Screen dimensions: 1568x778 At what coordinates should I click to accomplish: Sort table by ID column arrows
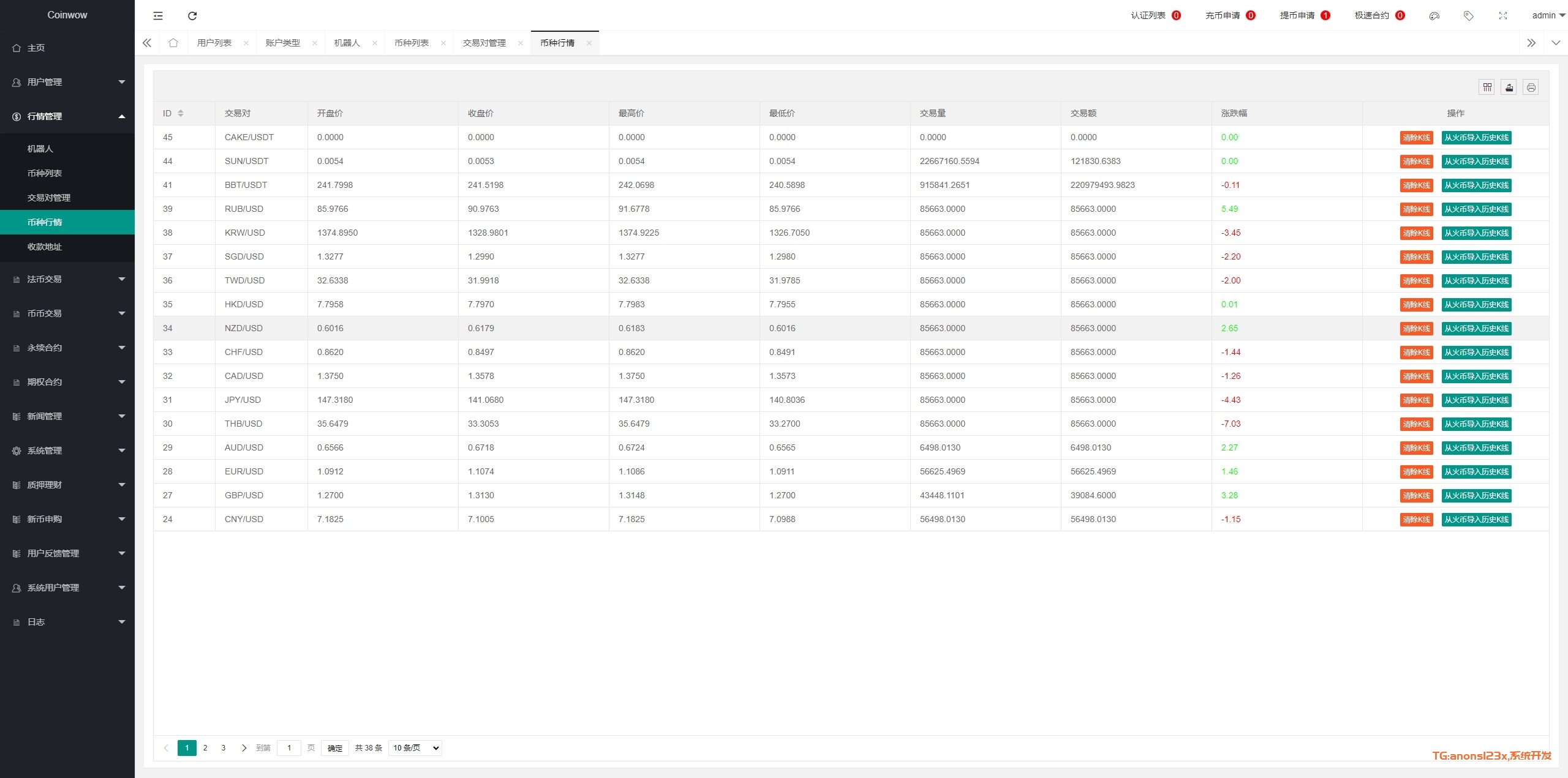(181, 113)
